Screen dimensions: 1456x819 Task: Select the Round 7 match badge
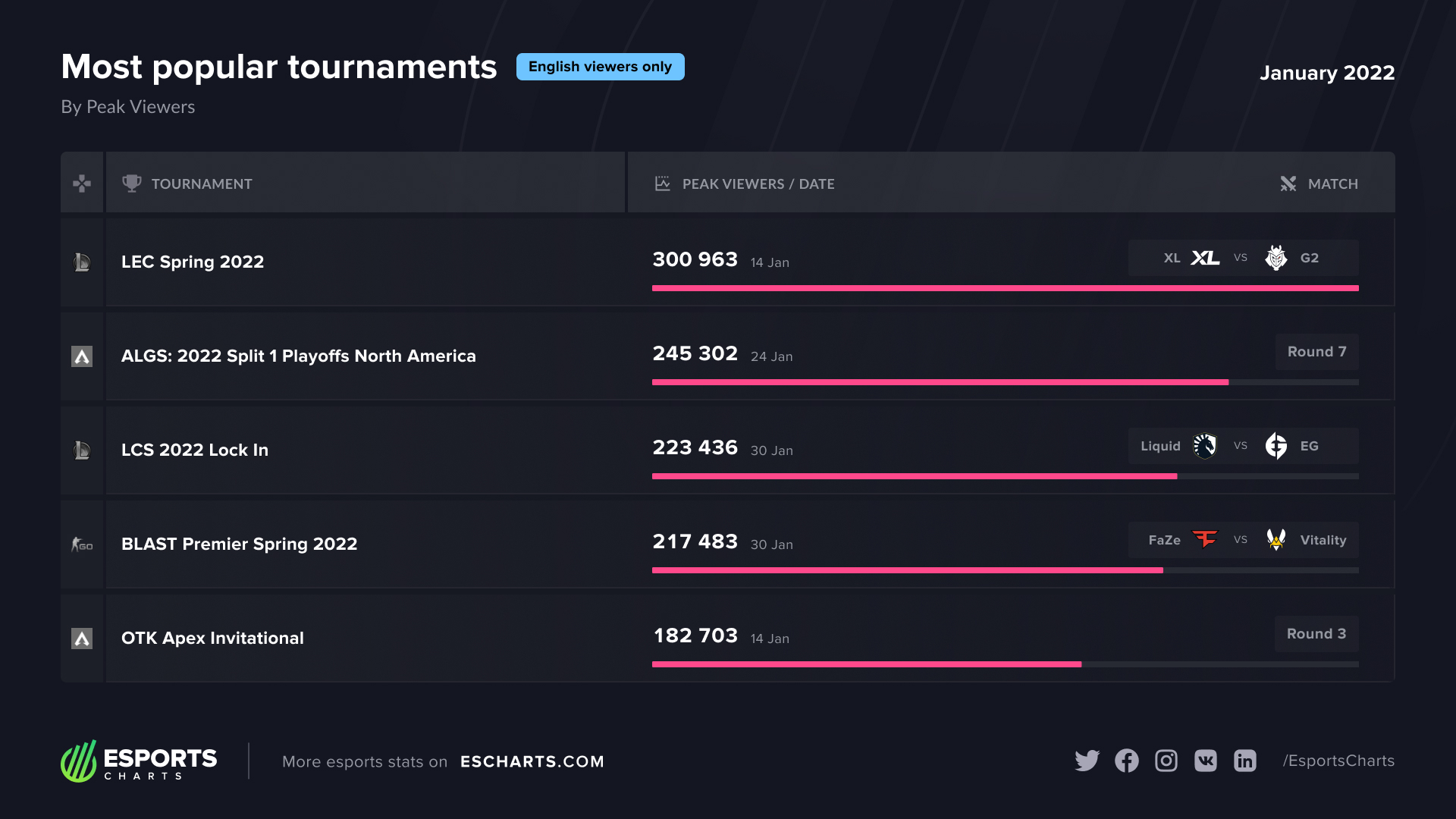(x=1316, y=352)
